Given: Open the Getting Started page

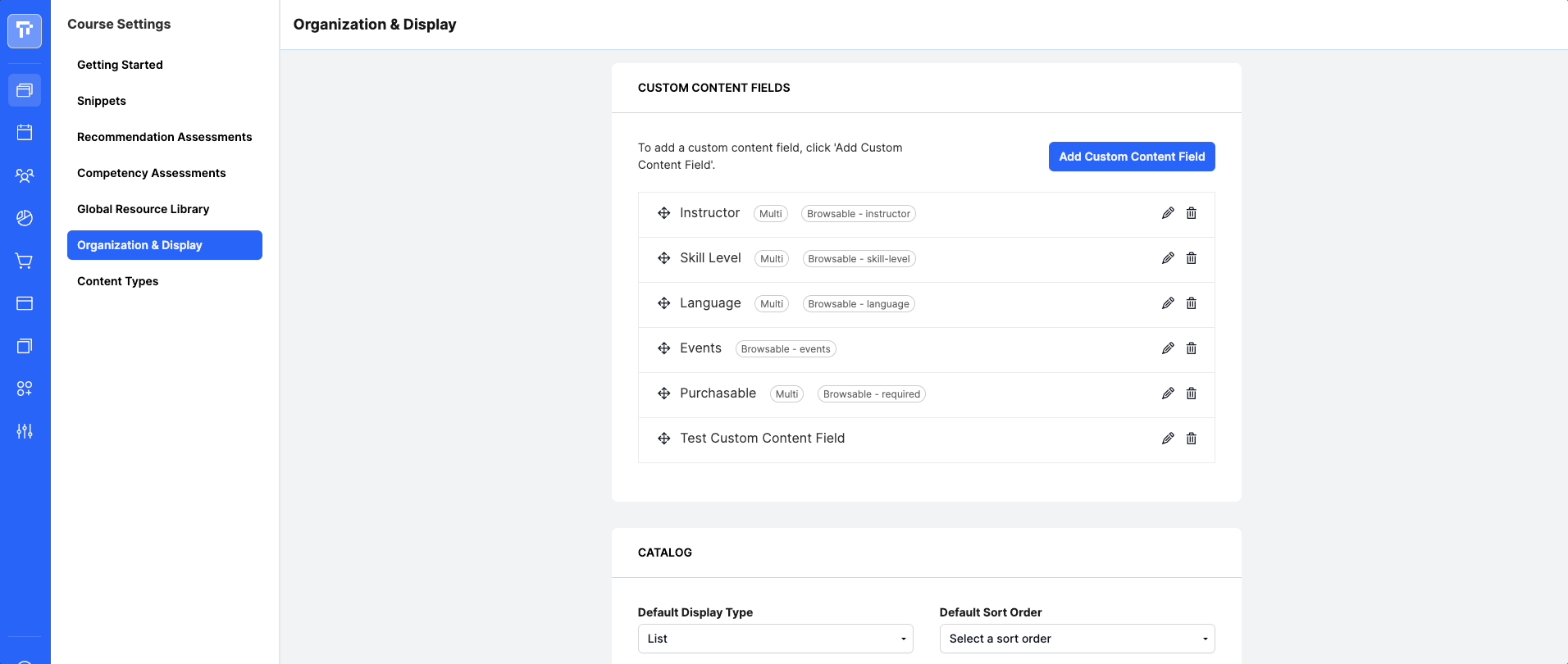Looking at the screenshot, I should pyautogui.click(x=120, y=65).
